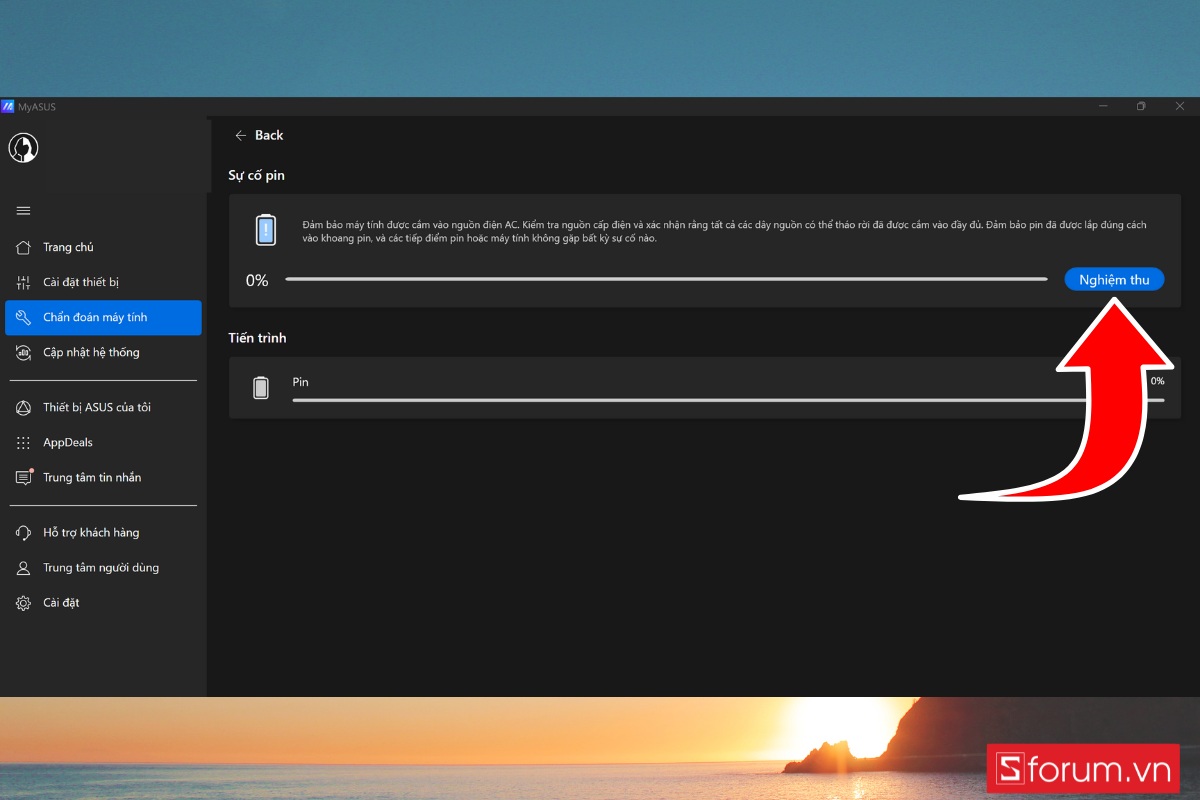Close the MyASUS window

pos(1180,106)
